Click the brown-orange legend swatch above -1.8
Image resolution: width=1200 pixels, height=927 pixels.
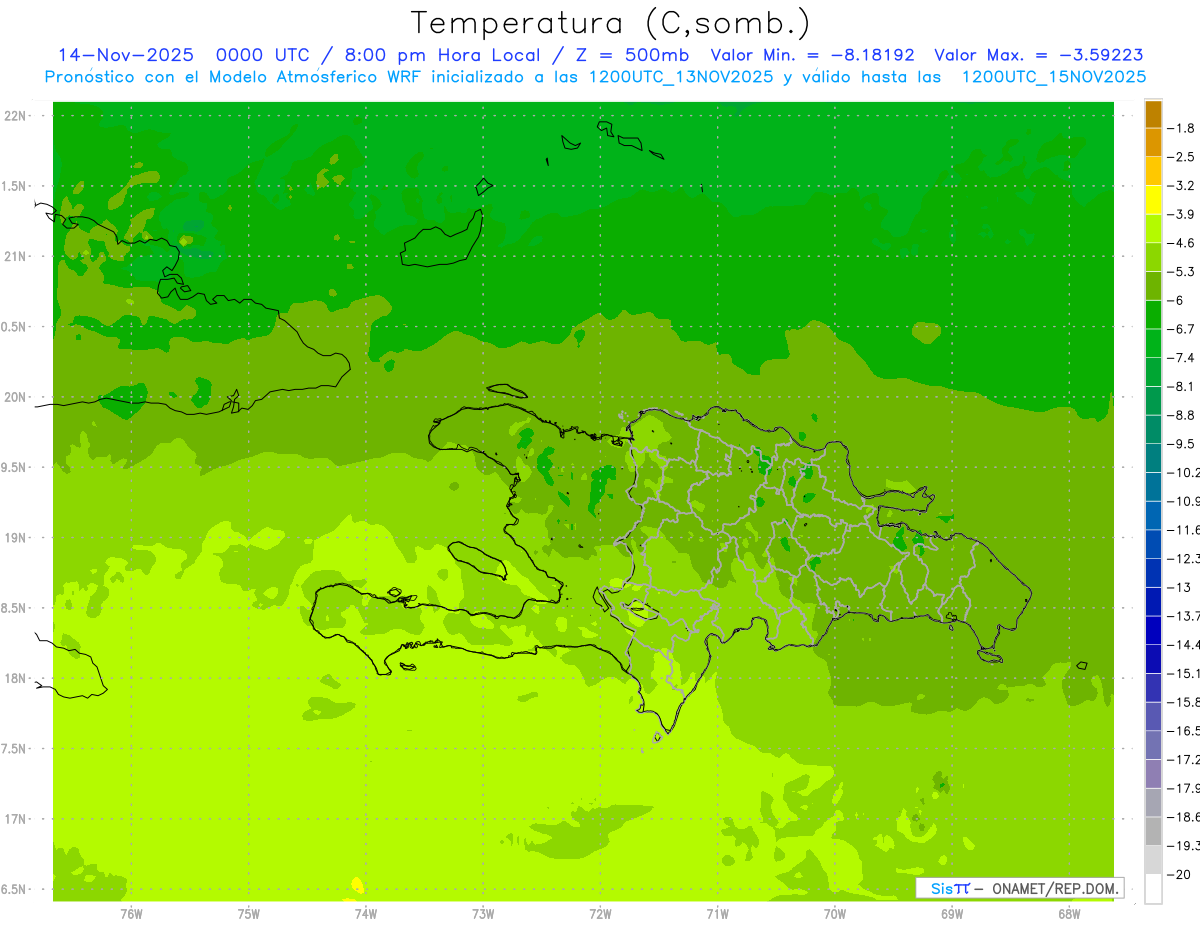tap(1153, 114)
